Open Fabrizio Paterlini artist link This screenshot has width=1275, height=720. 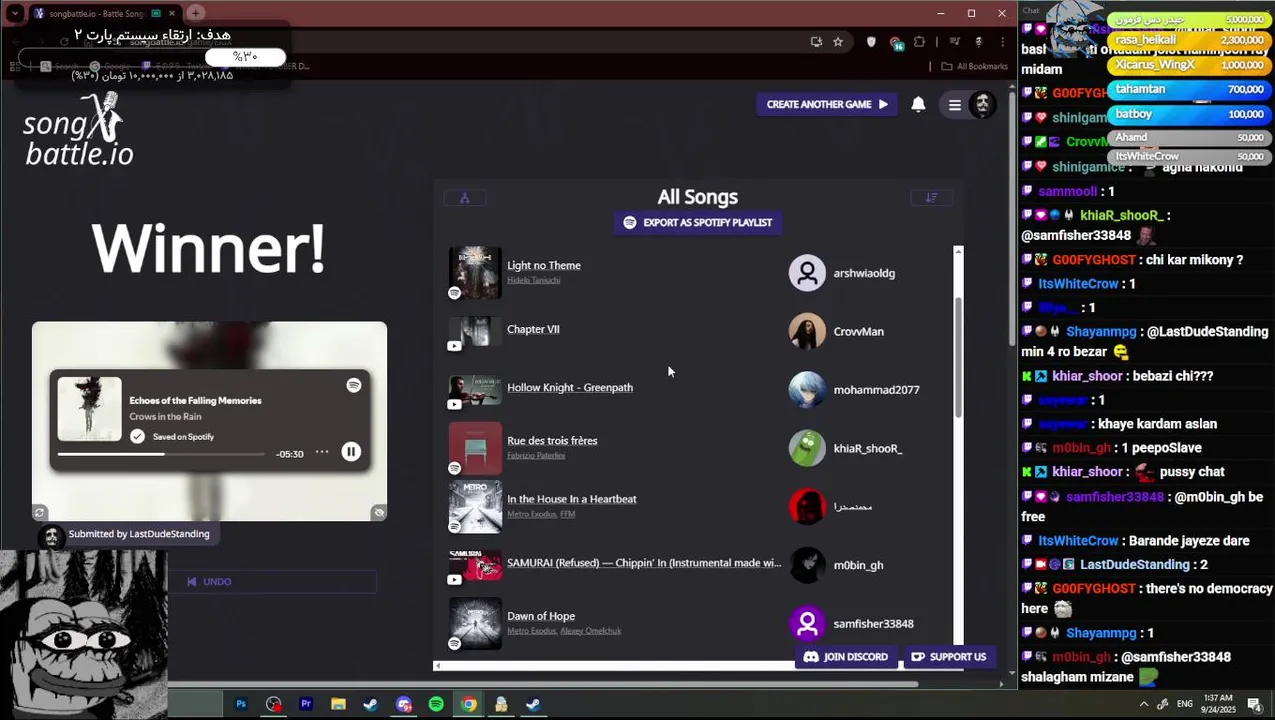pyautogui.click(x=536, y=455)
